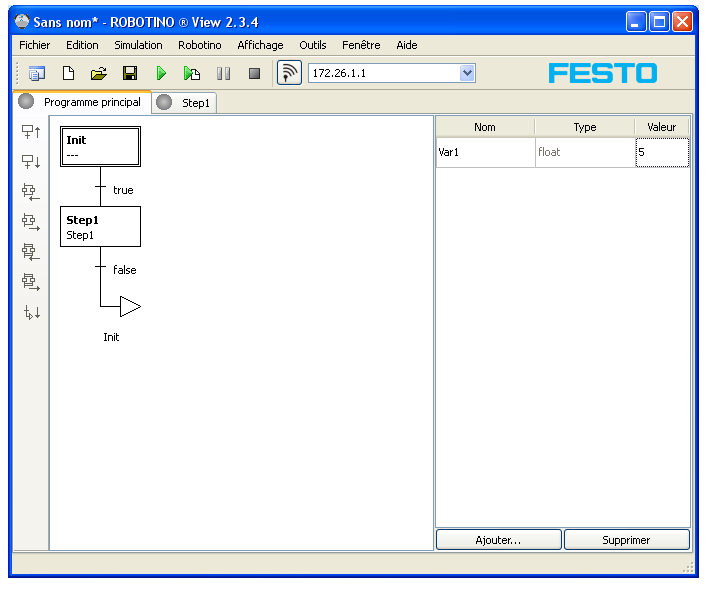Click the Supprimer button
The width and height of the screenshot is (708, 599).
click(x=627, y=540)
